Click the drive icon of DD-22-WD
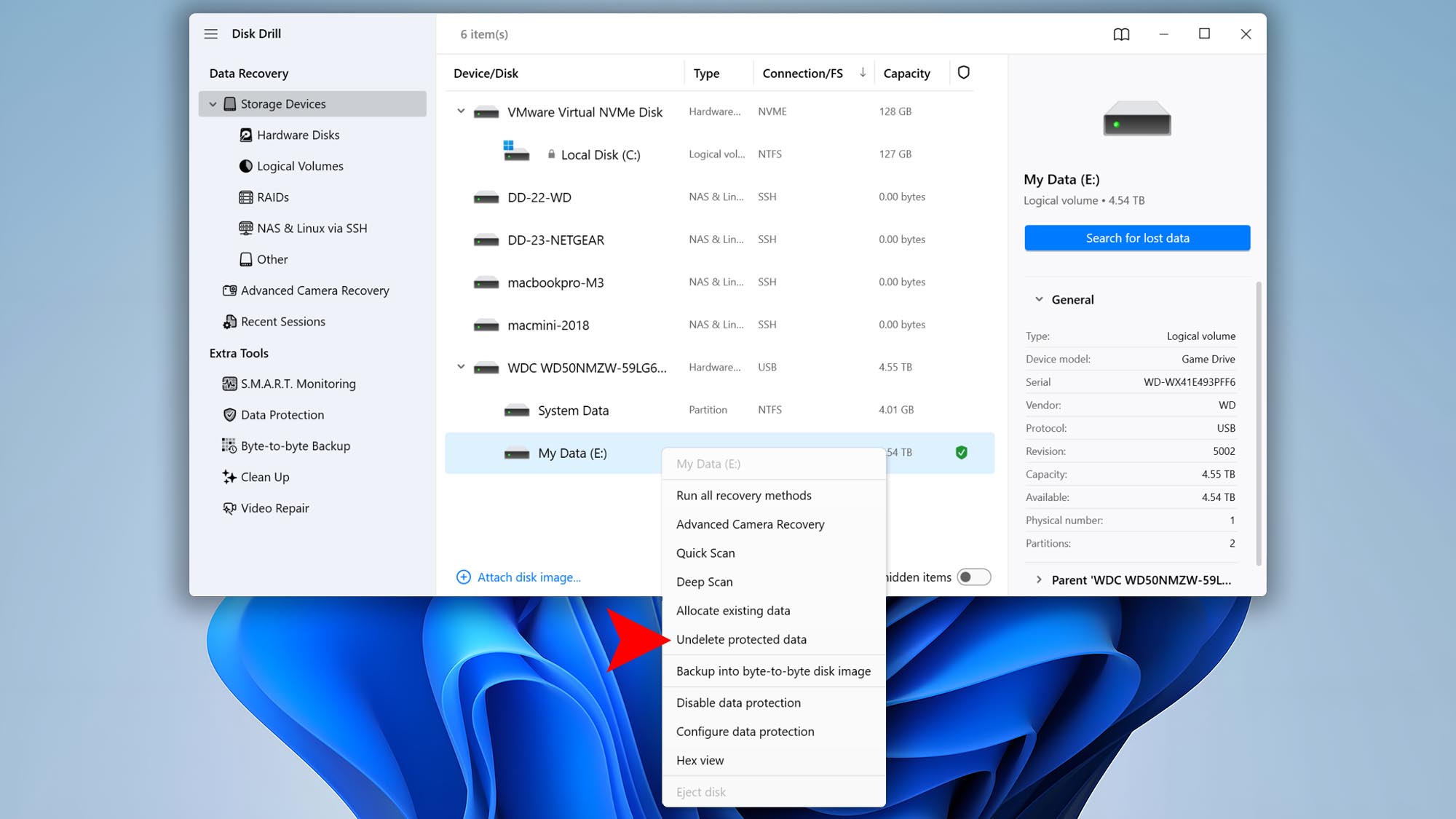This screenshot has width=1456, height=819. (x=486, y=198)
